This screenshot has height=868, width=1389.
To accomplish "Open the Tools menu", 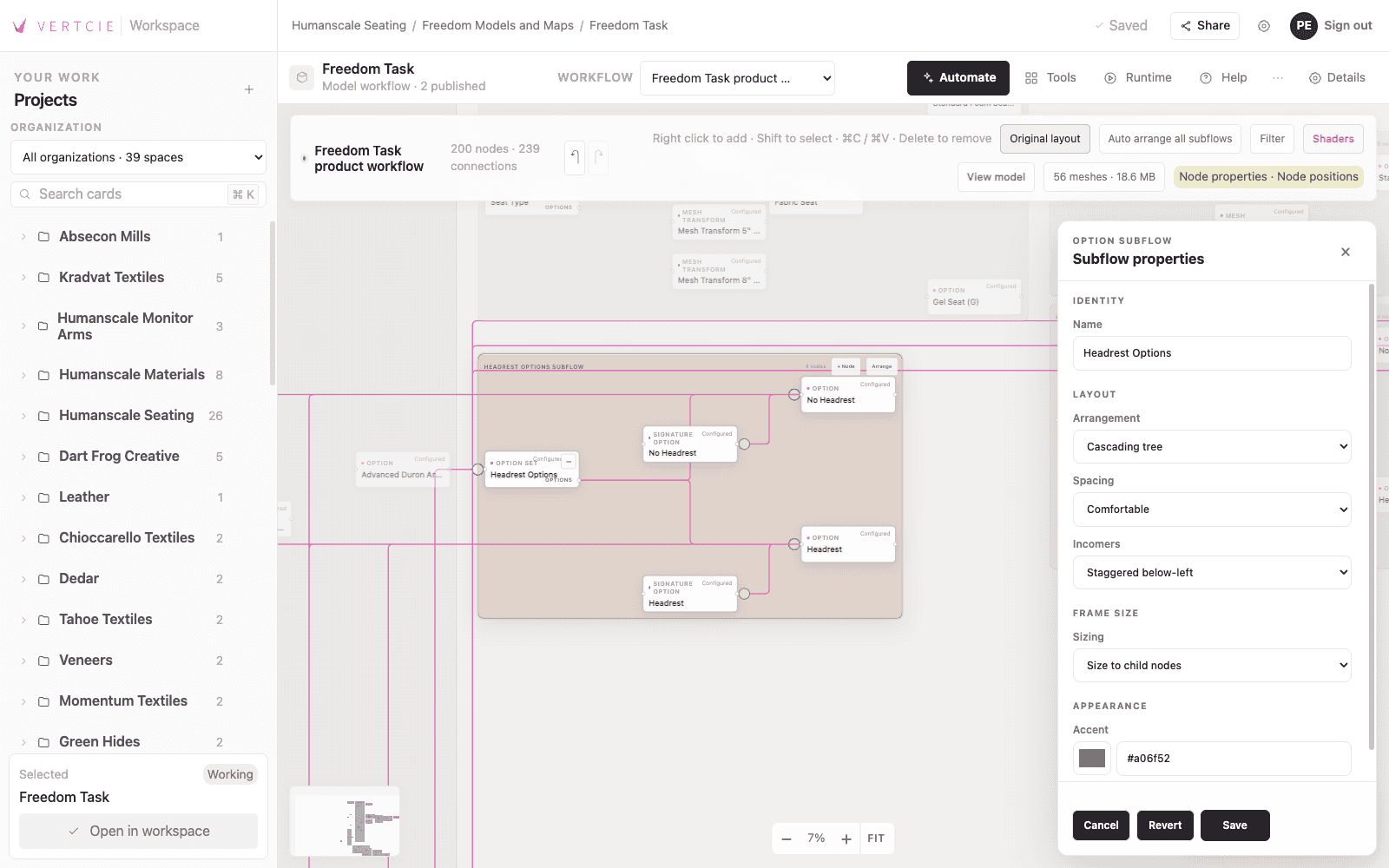I will [1050, 78].
